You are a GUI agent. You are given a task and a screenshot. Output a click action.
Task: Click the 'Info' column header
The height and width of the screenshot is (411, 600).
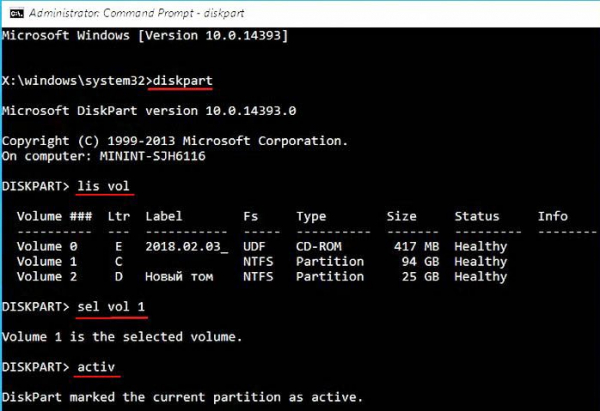pyautogui.click(x=553, y=216)
